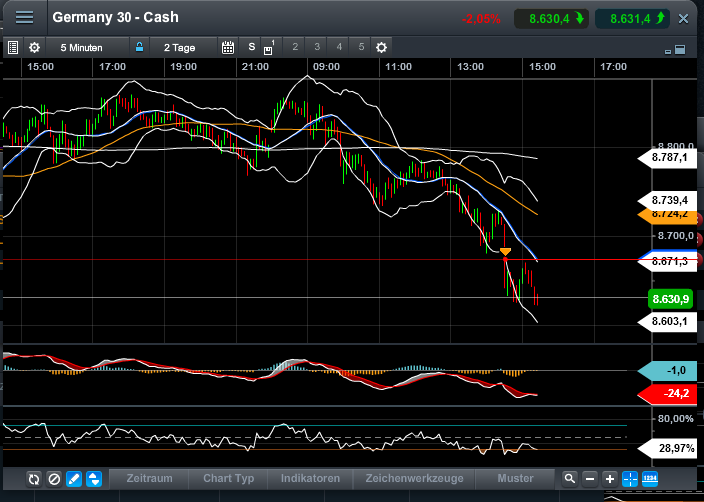Open the Chart Typ menu
The image size is (704, 502).
(x=228, y=478)
